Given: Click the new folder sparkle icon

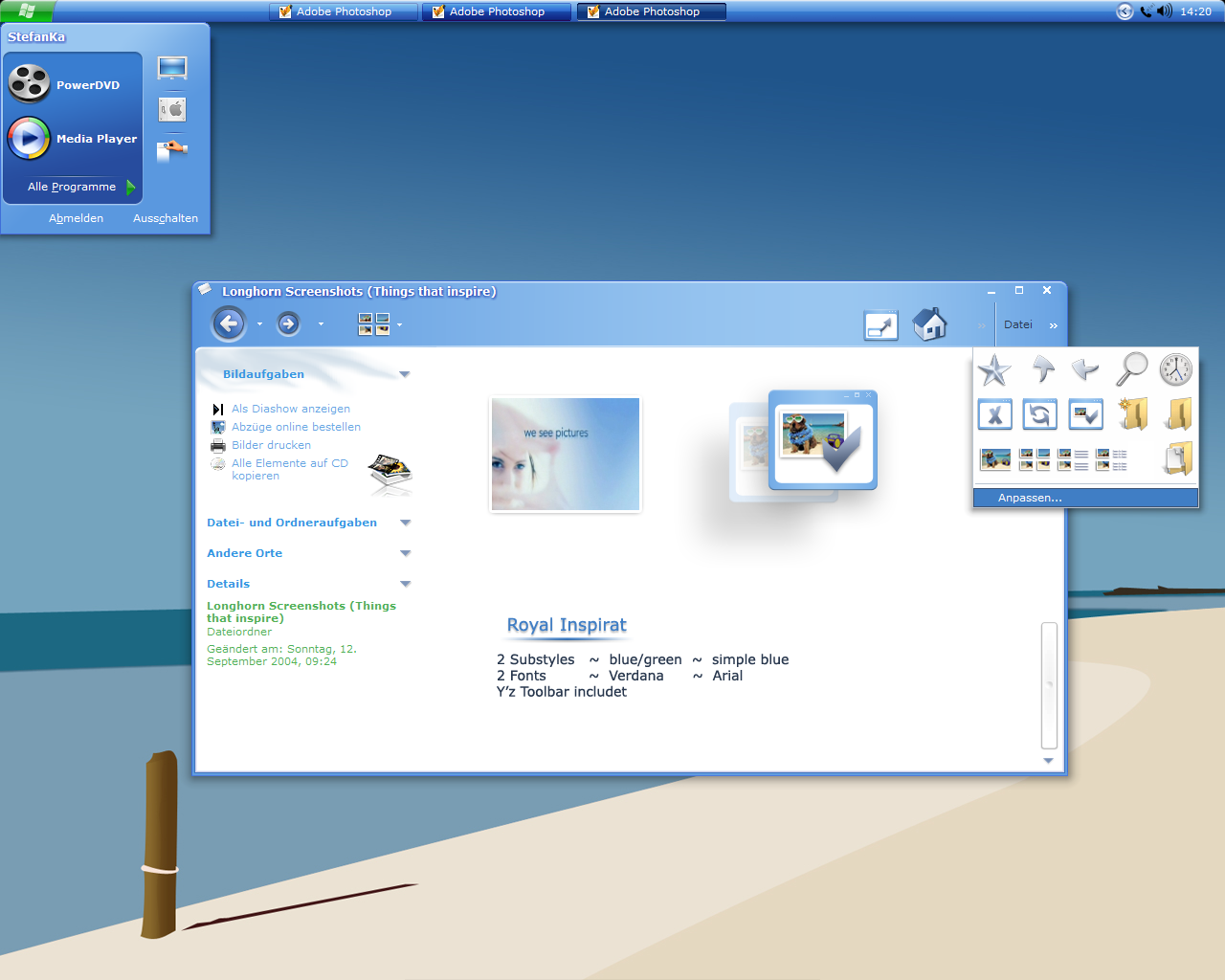Looking at the screenshot, I should 1132,414.
